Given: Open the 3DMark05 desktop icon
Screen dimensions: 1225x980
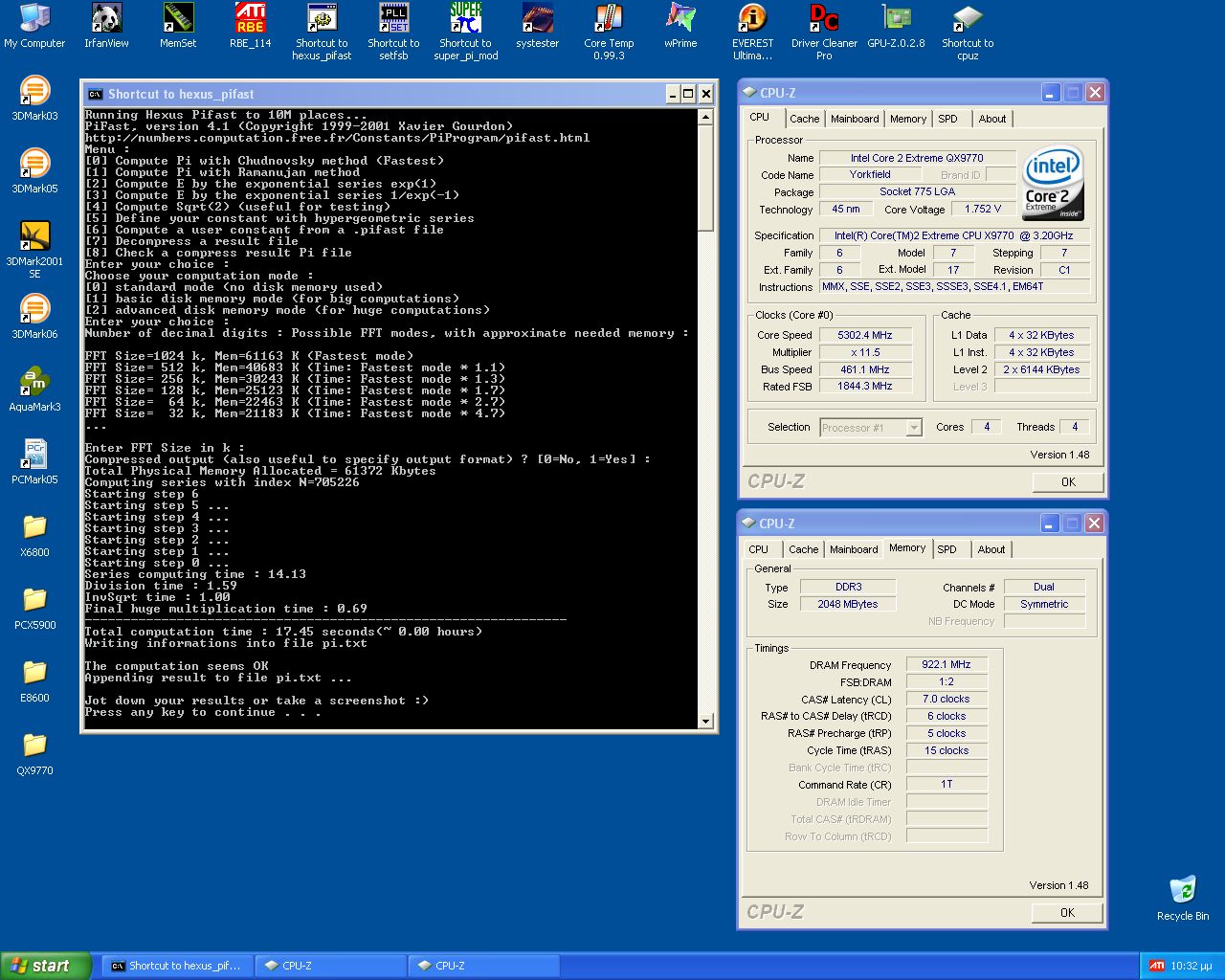Looking at the screenshot, I should pos(34,171).
